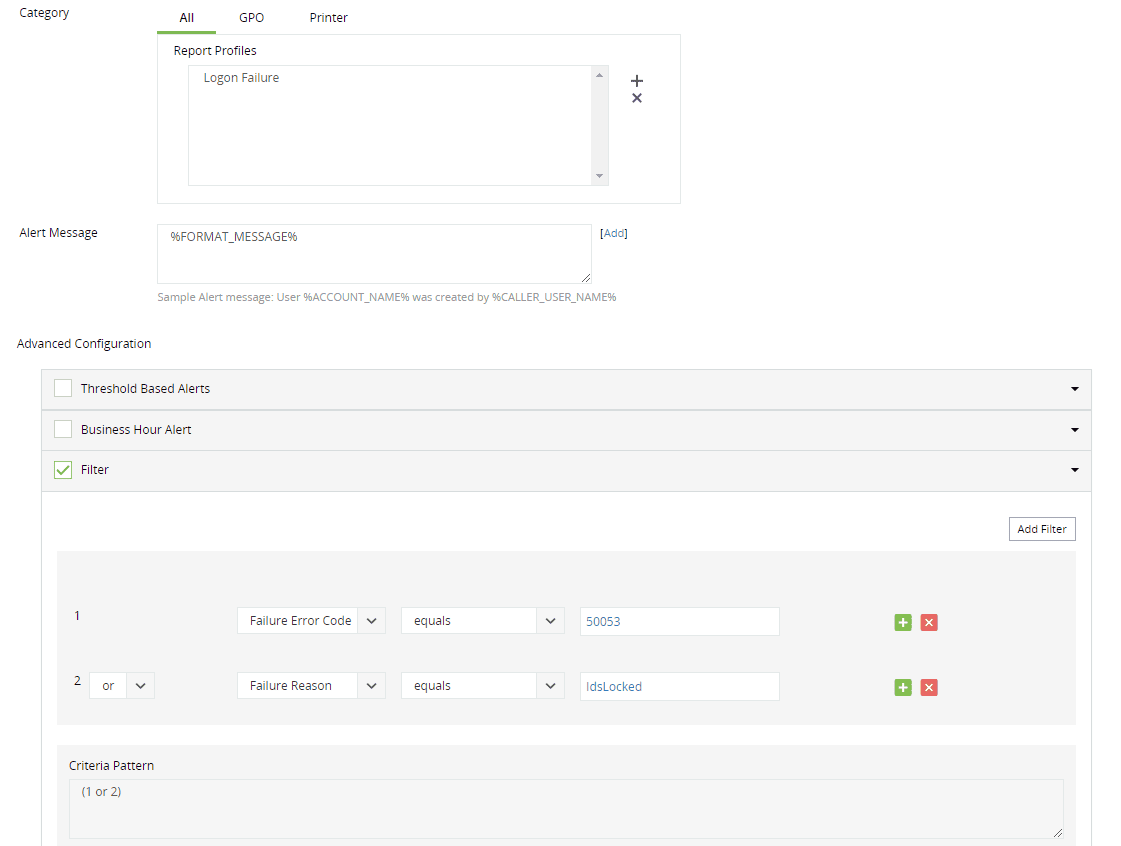Click the Add Filter button

(1041, 529)
